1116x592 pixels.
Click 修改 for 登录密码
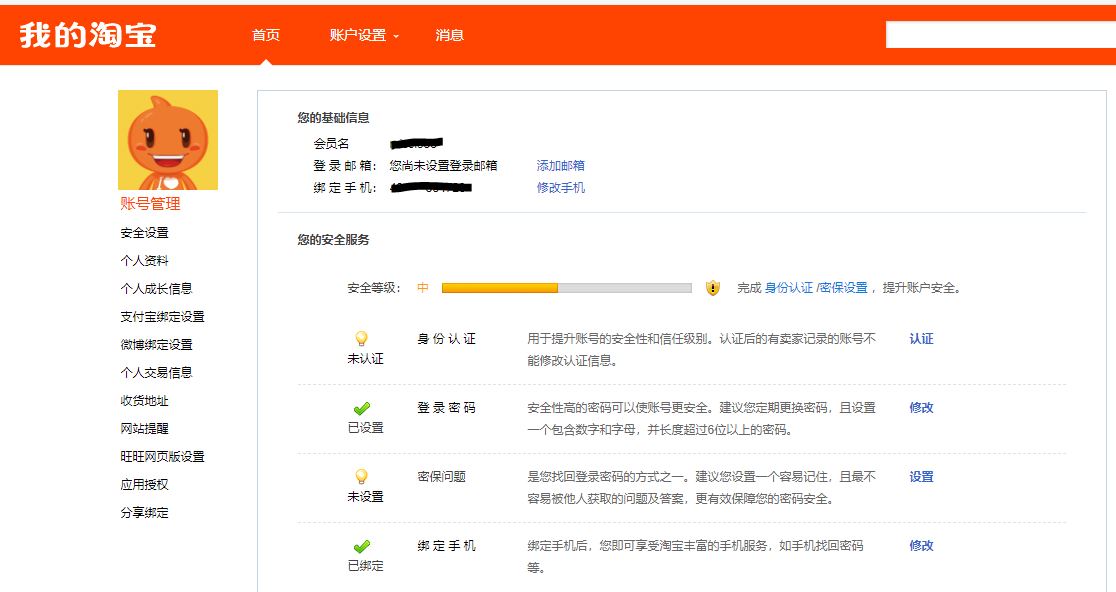(921, 408)
